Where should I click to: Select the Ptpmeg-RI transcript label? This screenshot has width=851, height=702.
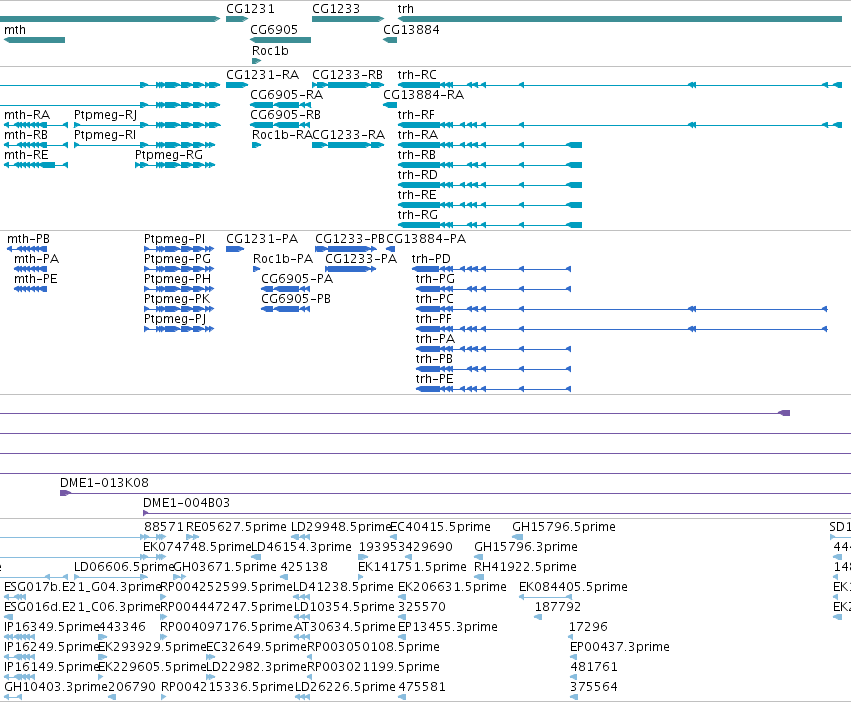pyautogui.click(x=105, y=135)
